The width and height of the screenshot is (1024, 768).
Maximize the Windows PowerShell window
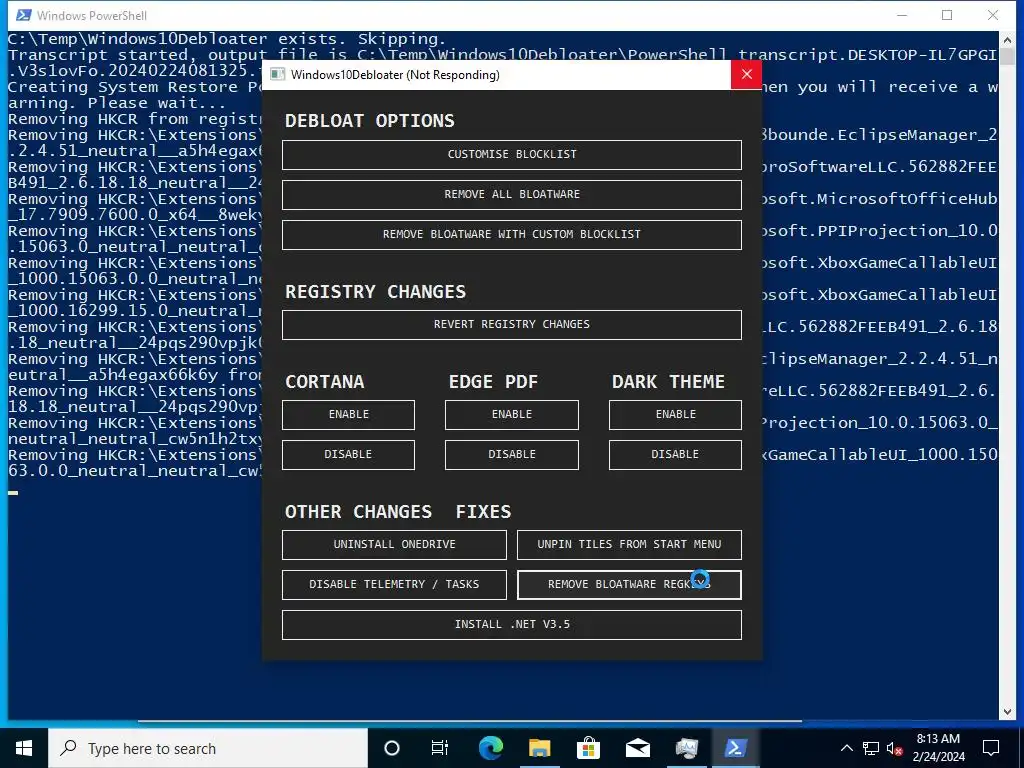947,15
